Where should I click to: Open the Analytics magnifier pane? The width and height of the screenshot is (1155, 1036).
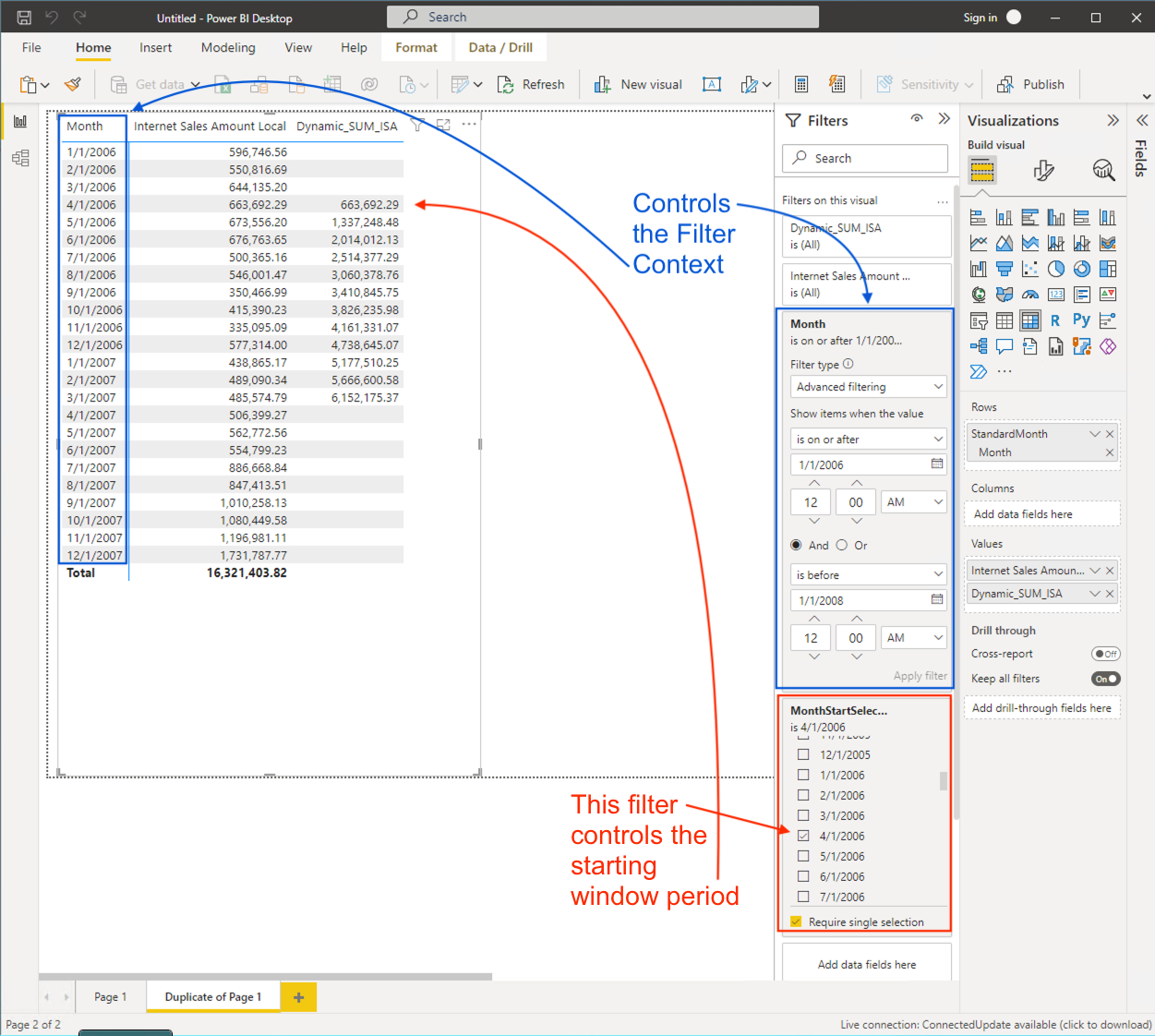coord(1103,170)
